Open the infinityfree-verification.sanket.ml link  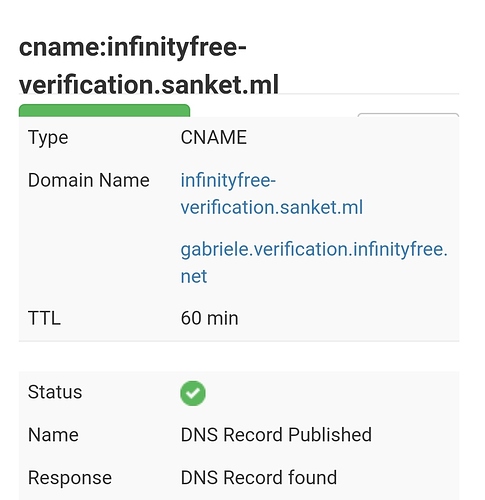271,194
